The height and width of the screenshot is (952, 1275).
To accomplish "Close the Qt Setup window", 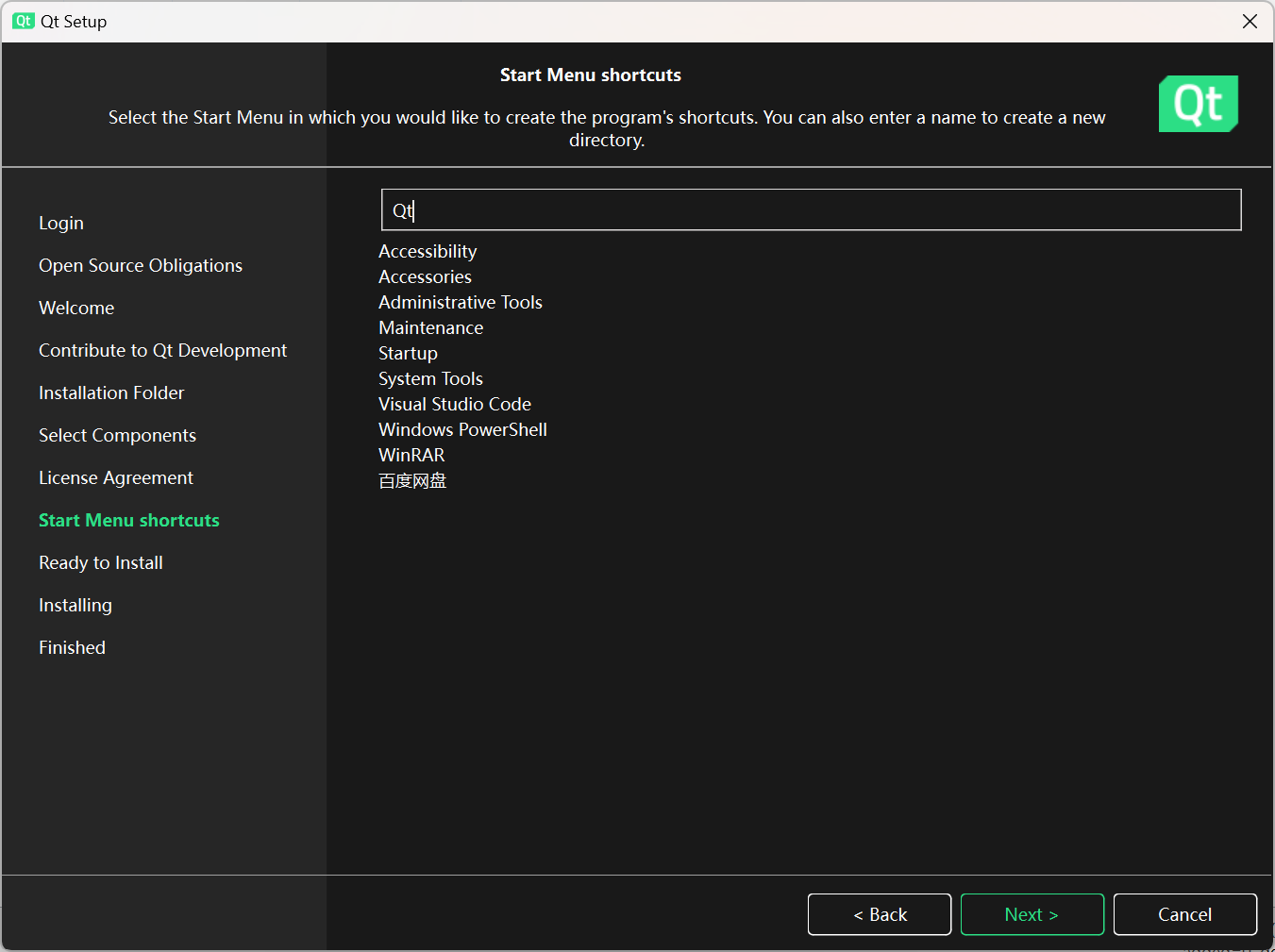I will click(1250, 21).
